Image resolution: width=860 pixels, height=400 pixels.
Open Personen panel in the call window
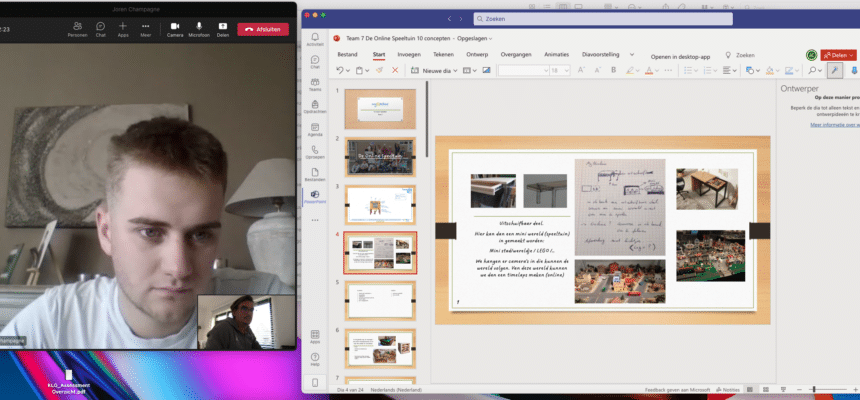pyautogui.click(x=77, y=29)
